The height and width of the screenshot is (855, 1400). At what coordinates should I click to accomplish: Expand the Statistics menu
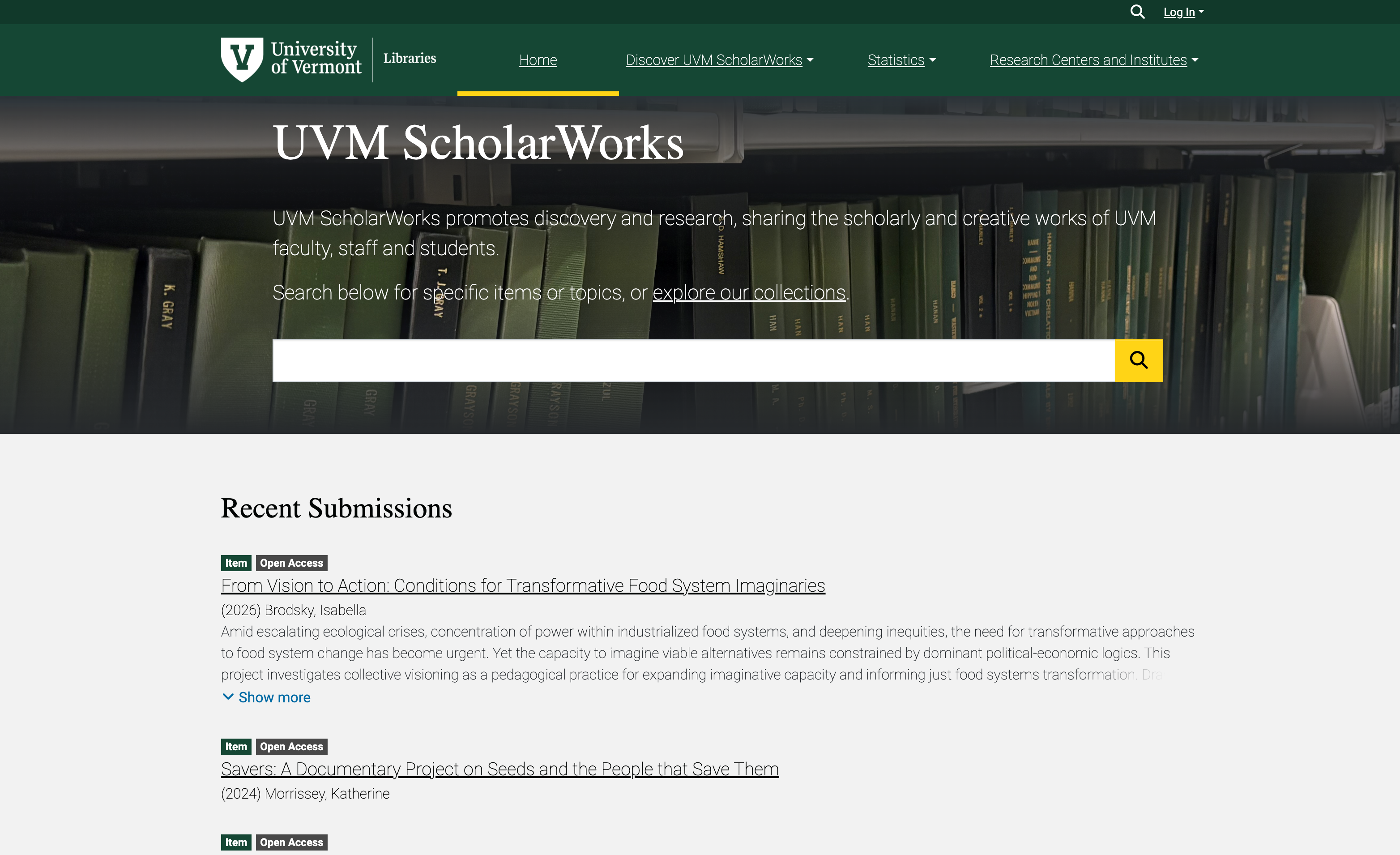902,60
